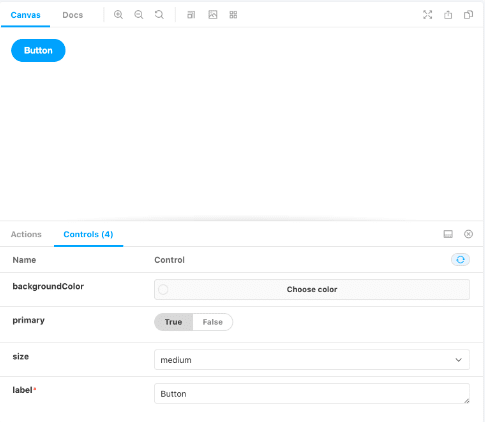Enter fullscreen mode icon
The image size is (485, 422).
(x=428, y=15)
